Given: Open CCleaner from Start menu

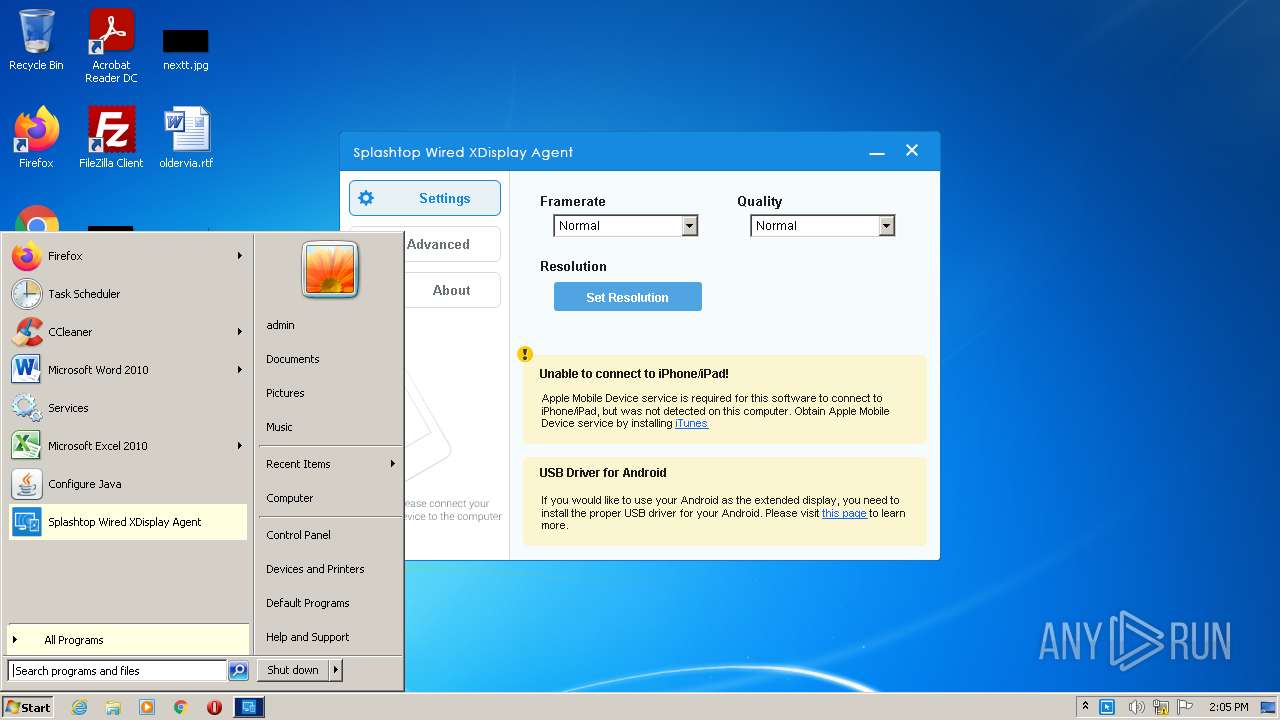Looking at the screenshot, I should [128, 332].
